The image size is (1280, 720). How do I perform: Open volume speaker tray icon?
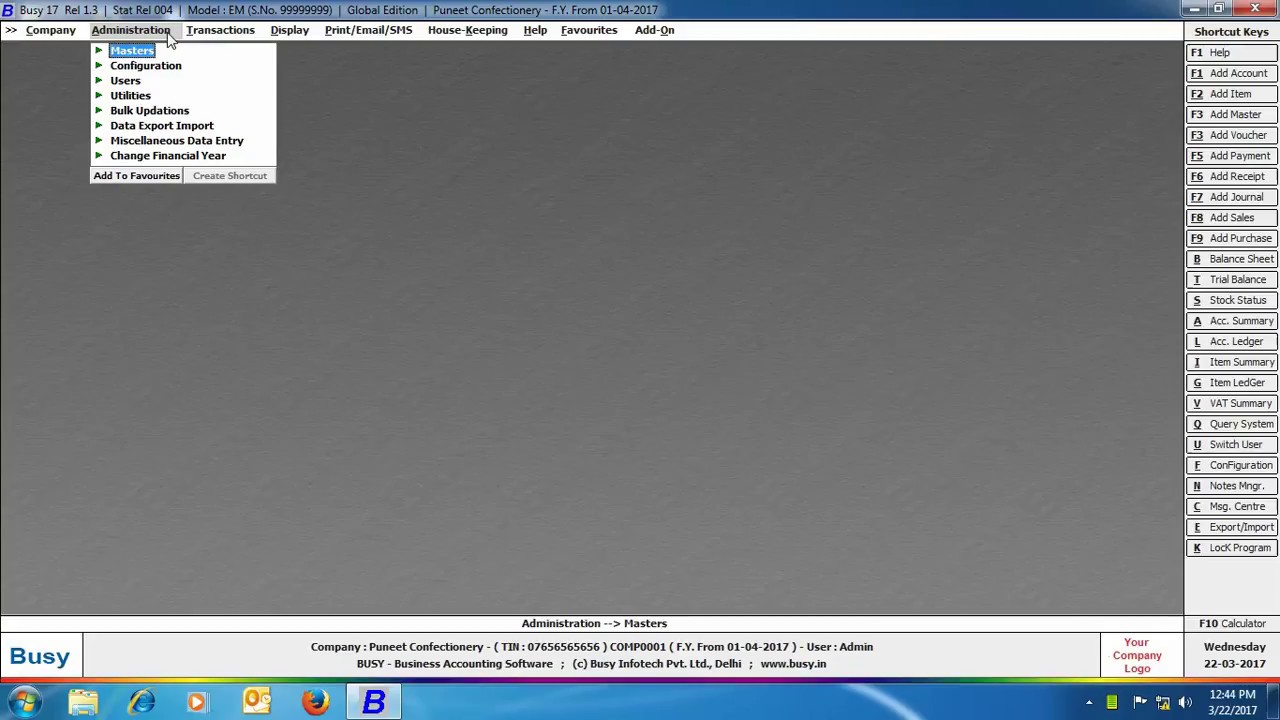pos(1185,702)
